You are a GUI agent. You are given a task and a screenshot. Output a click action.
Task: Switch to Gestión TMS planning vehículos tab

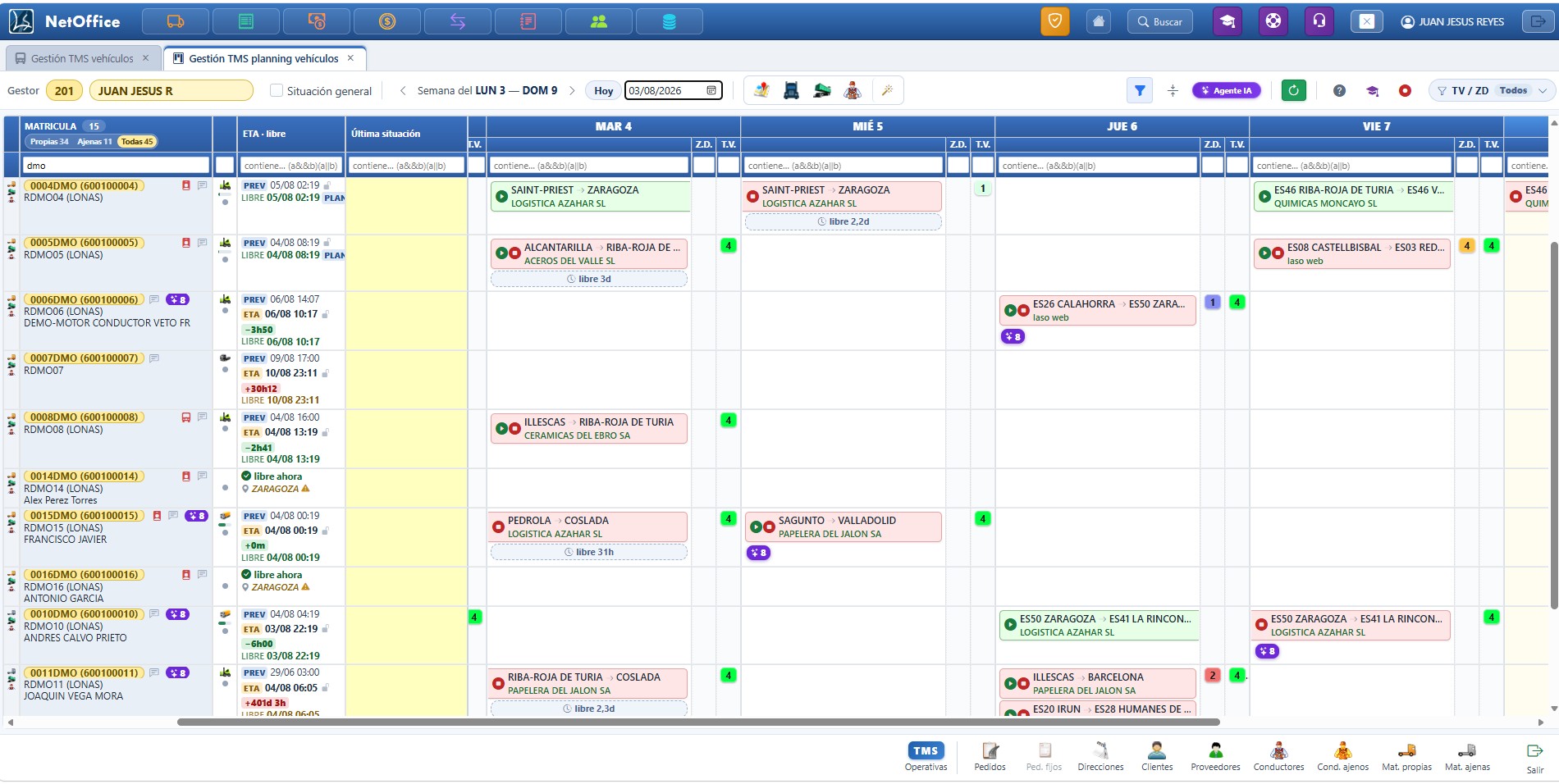click(263, 58)
